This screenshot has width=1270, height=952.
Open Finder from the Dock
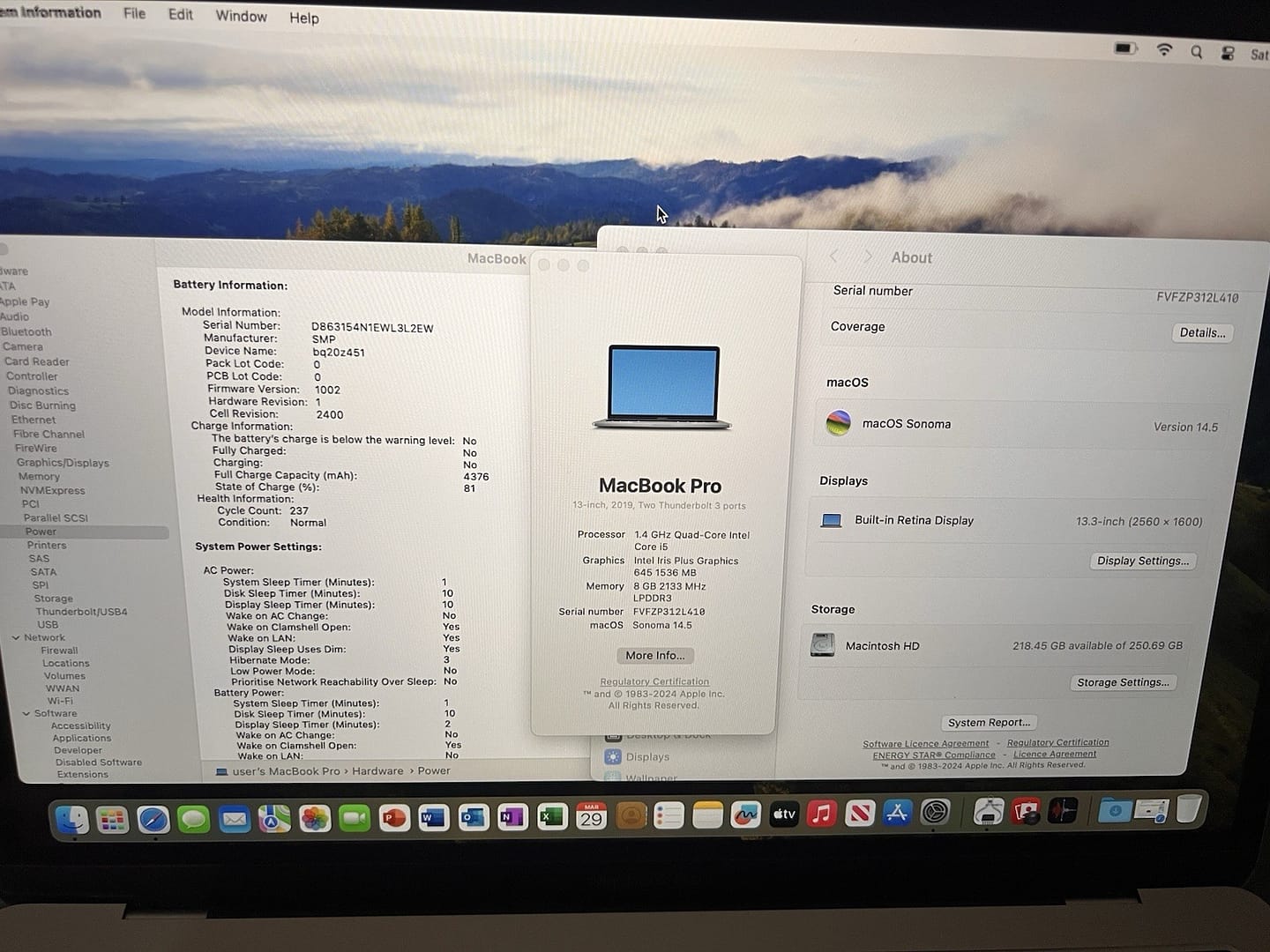72,820
